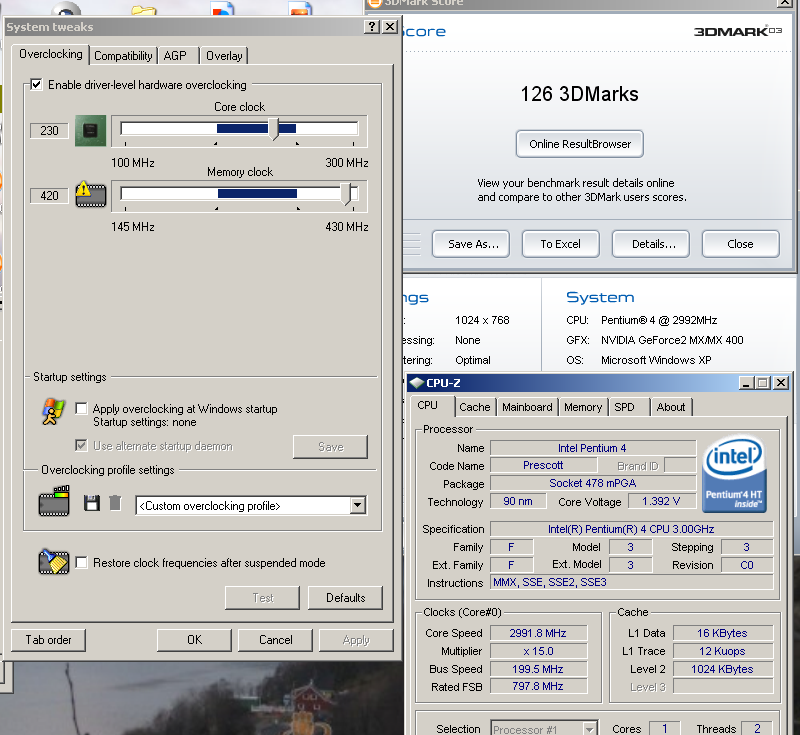This screenshot has width=800, height=735.
Task: Open the Memory tab in CPU-Z
Action: tap(583, 407)
